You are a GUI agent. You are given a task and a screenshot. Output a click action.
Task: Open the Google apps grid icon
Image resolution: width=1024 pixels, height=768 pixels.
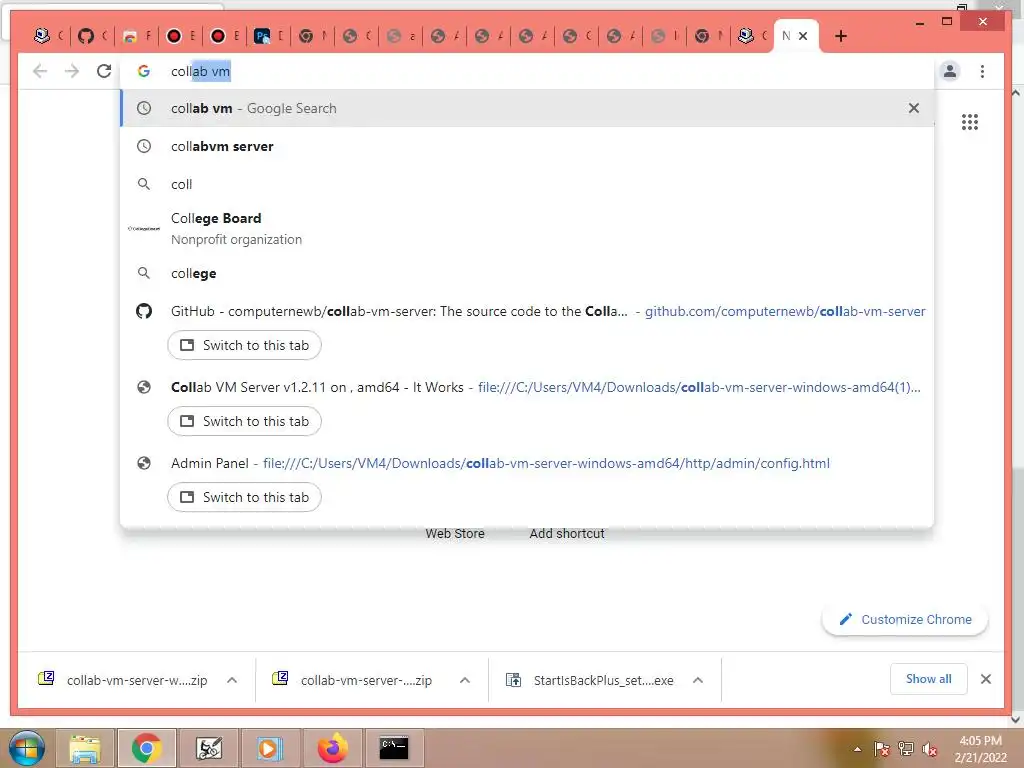point(970,122)
